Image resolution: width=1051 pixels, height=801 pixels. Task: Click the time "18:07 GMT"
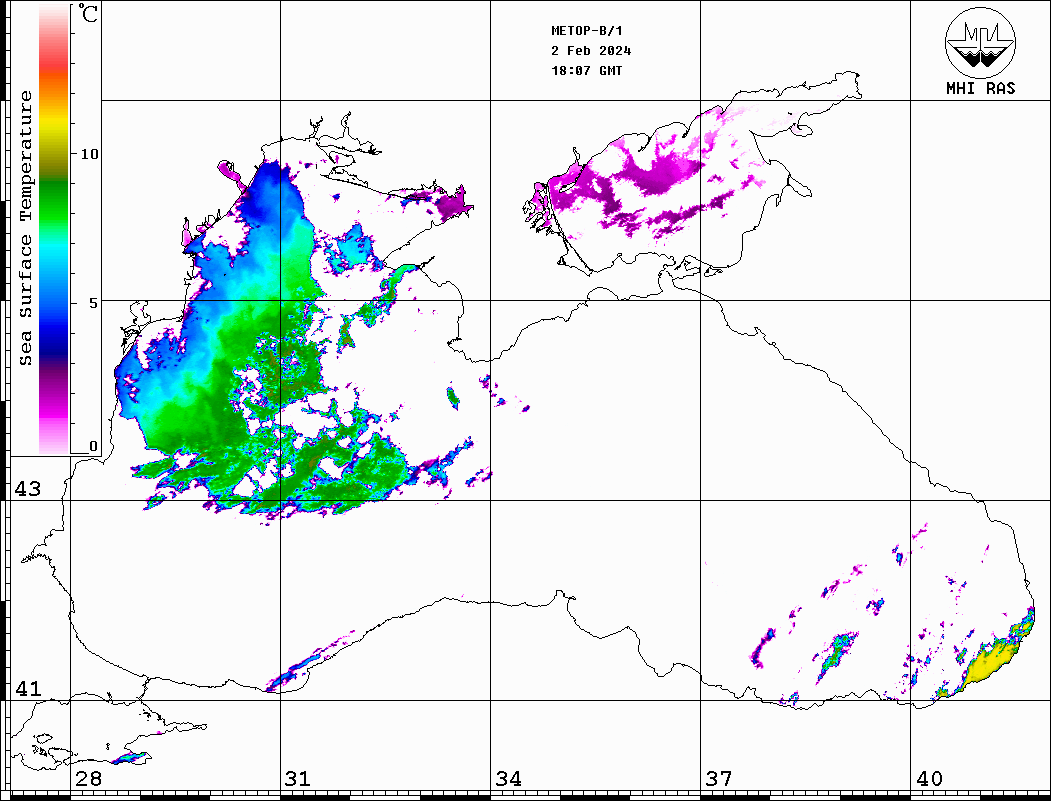pyautogui.click(x=587, y=70)
